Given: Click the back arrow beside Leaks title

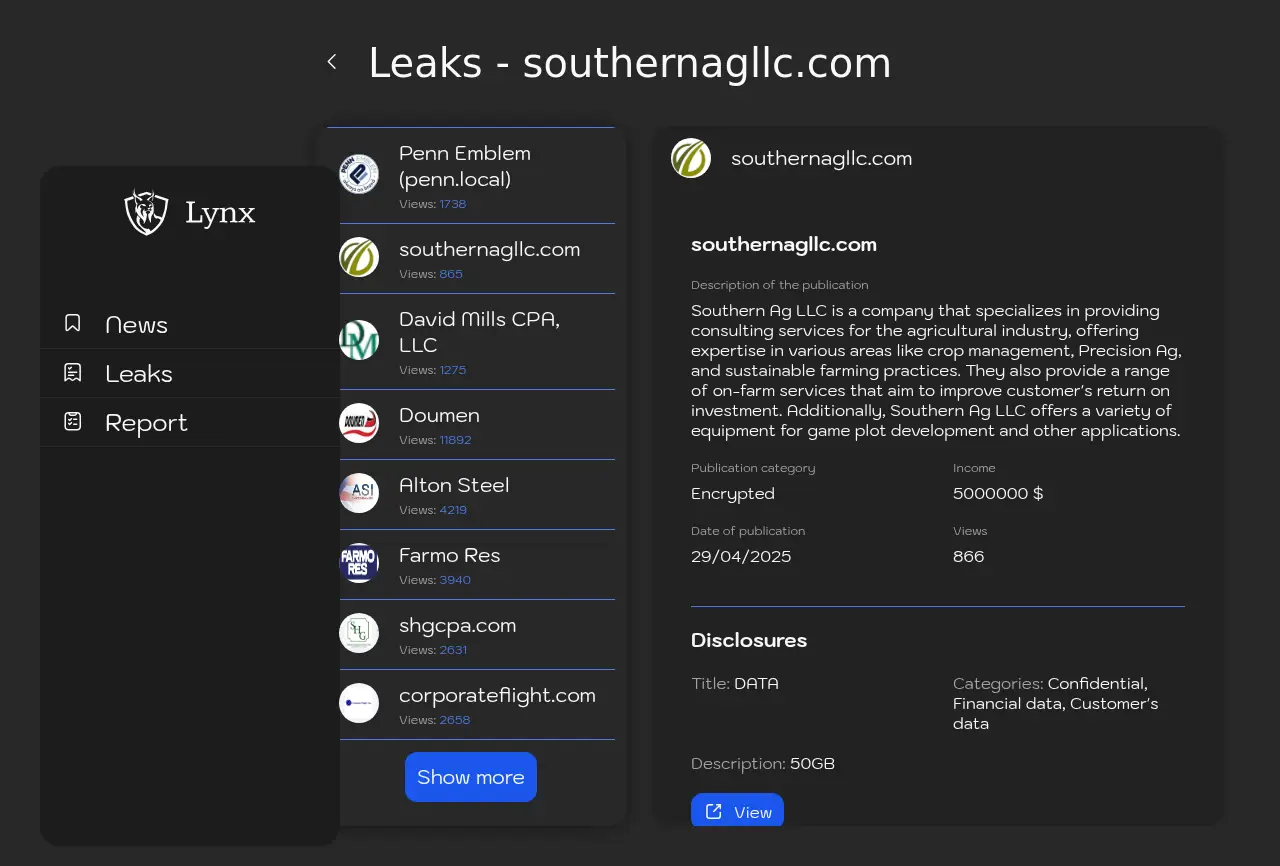Looking at the screenshot, I should pos(332,62).
